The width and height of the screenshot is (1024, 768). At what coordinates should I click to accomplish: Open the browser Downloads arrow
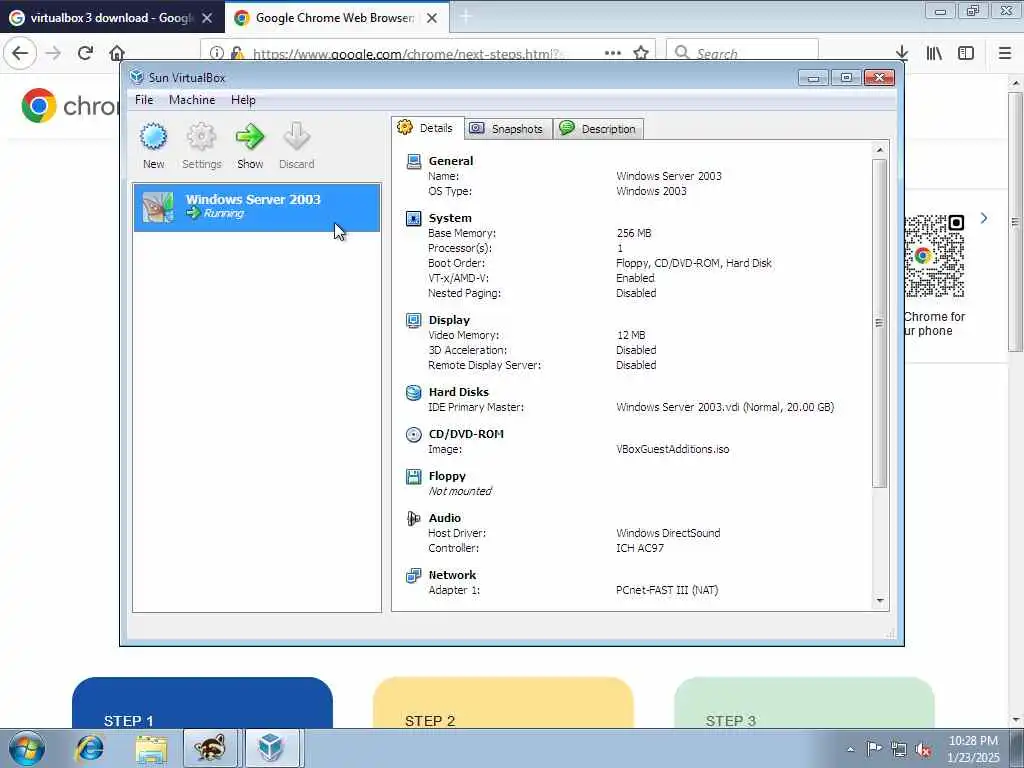pos(902,53)
